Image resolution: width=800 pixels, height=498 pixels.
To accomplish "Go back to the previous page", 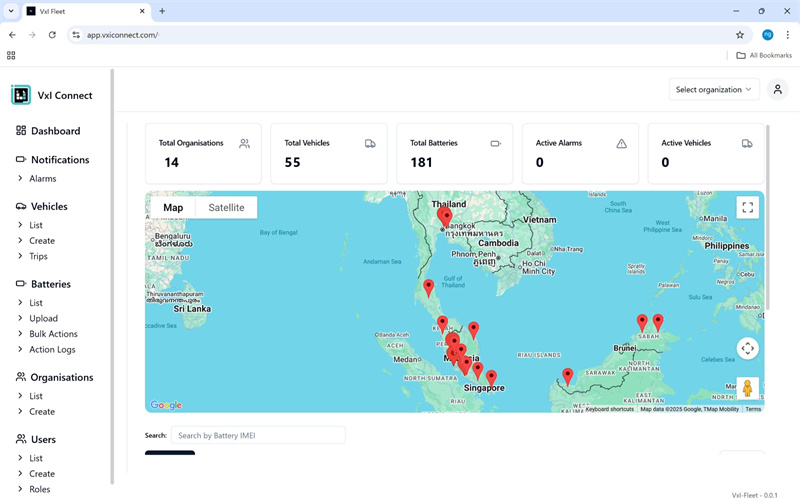I will [x=12, y=35].
